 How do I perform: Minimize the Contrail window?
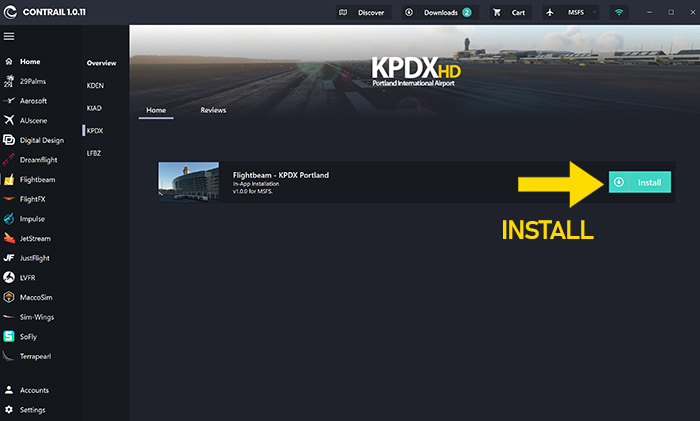650,13
